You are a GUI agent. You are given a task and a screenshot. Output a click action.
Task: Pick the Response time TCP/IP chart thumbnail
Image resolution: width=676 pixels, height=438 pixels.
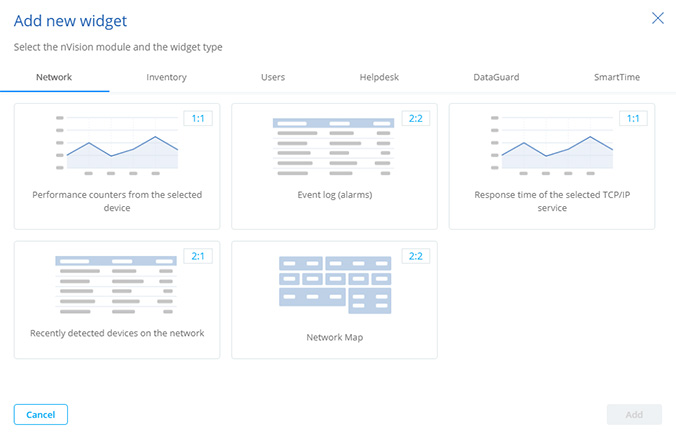pos(552,145)
